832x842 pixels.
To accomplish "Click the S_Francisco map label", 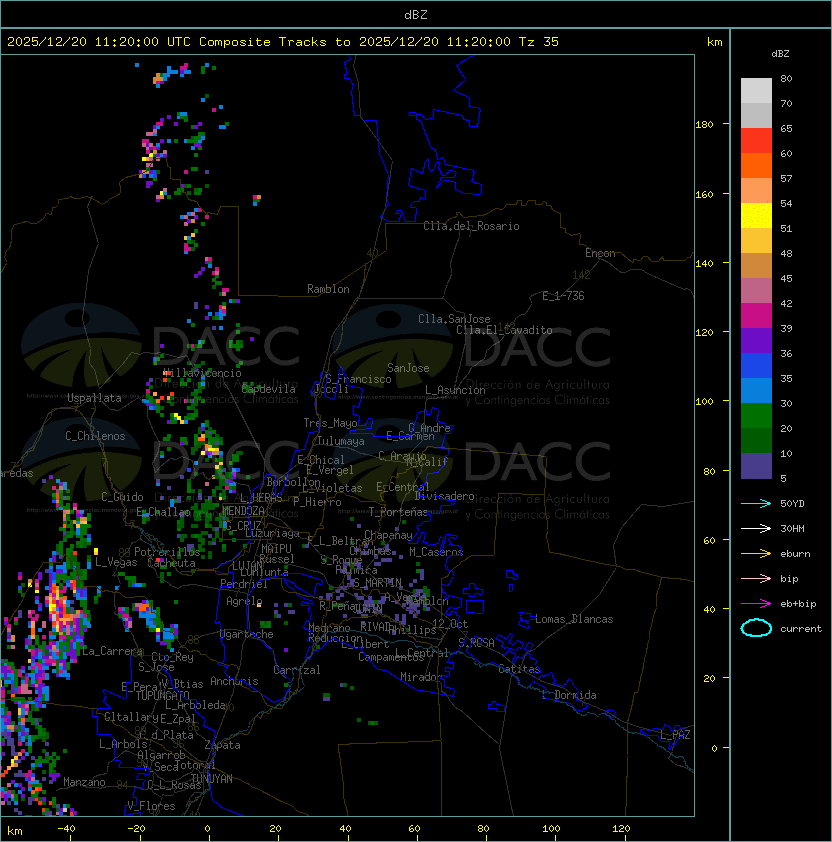I will pyautogui.click(x=358, y=379).
